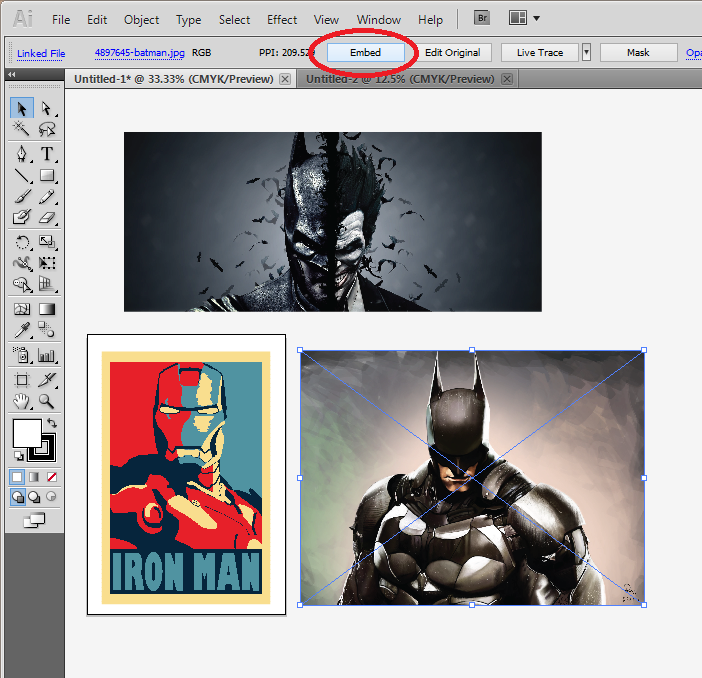Select the Gradient tool
The width and height of the screenshot is (702, 678).
point(47,309)
